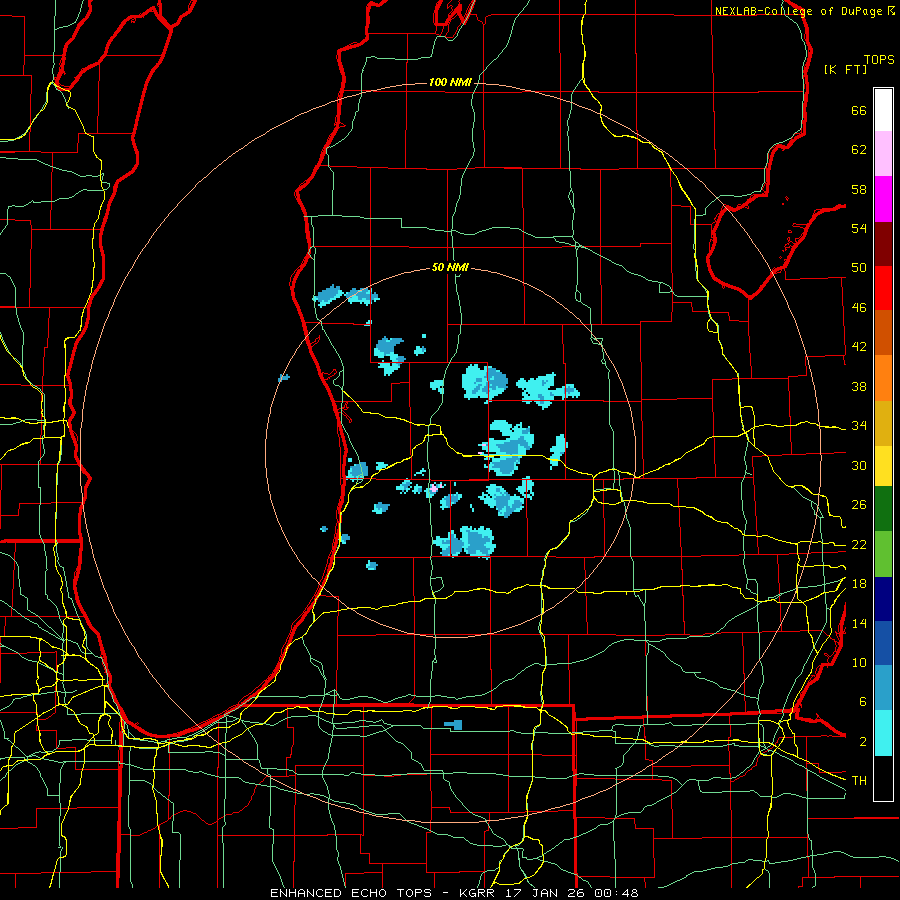900x900 pixels.
Task: Click the isolated blue echo south of the state line
Action: tap(454, 725)
